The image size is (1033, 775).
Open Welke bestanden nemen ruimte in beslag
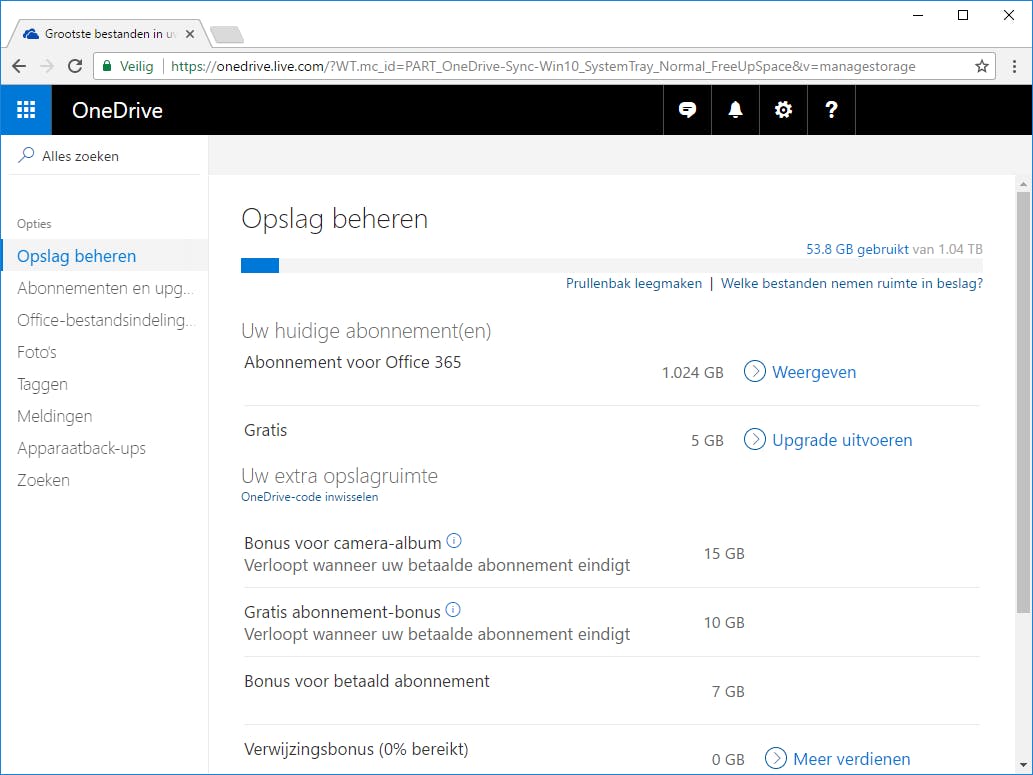(851, 283)
